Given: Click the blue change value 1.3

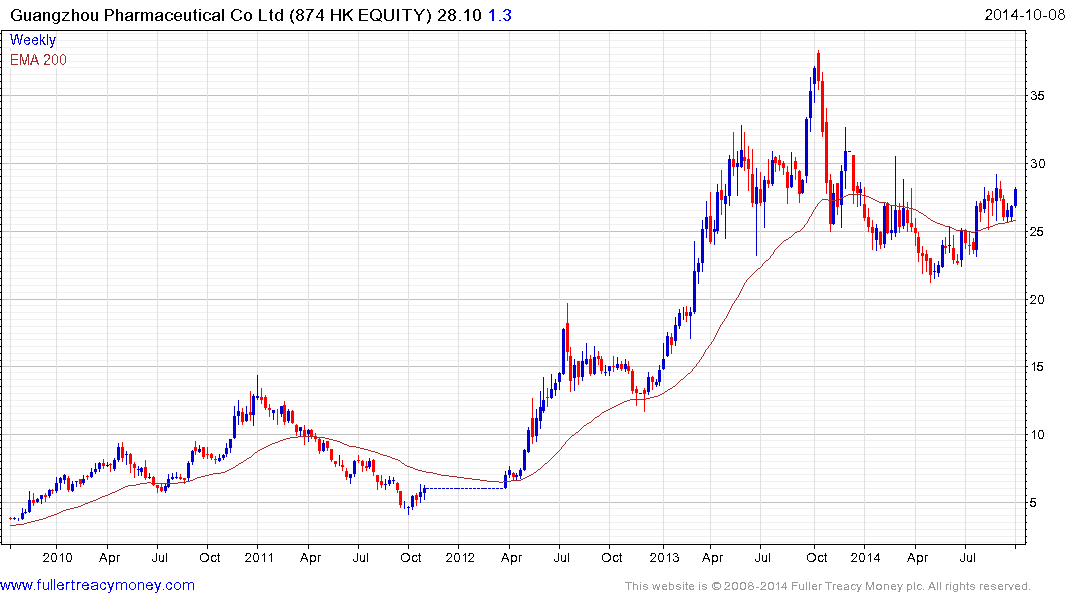Looking at the screenshot, I should click(500, 15).
